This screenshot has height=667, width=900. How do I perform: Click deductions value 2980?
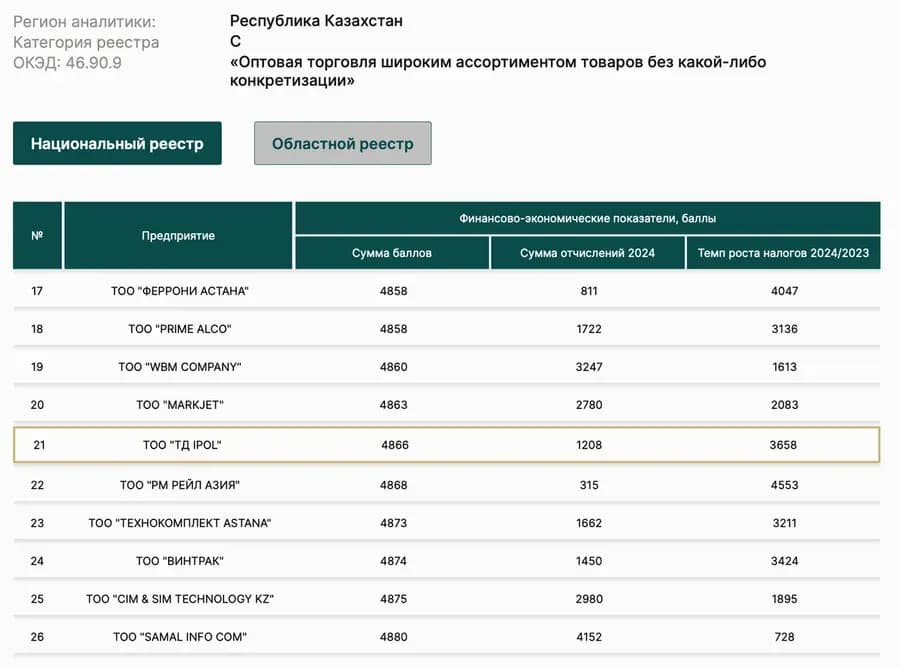(x=589, y=599)
